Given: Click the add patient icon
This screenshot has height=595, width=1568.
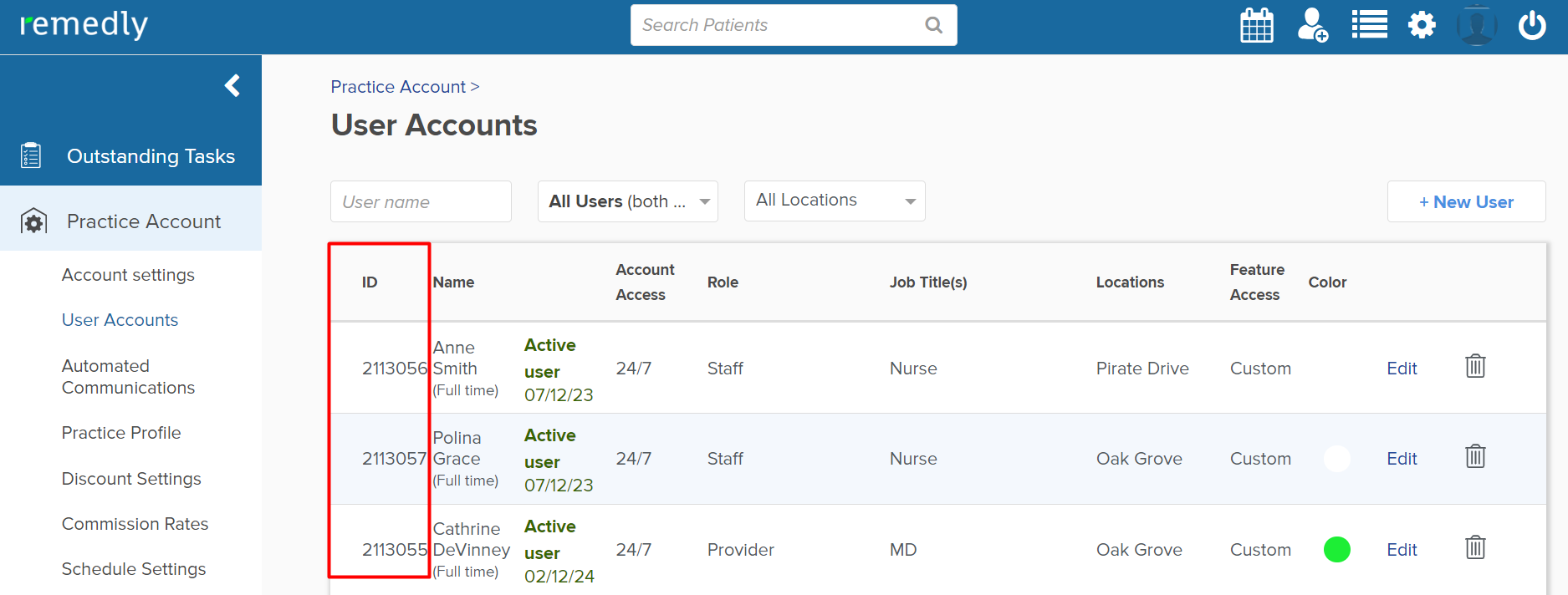Looking at the screenshot, I should 1313,25.
